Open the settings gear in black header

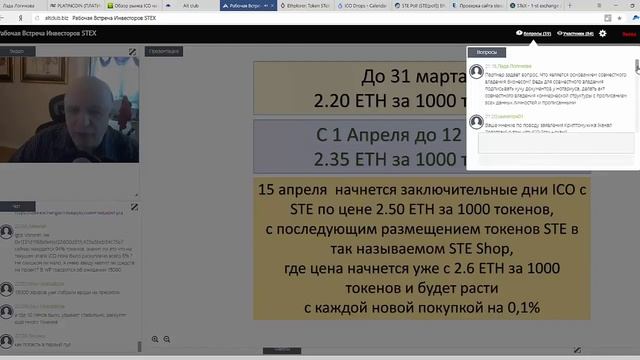(603, 33)
